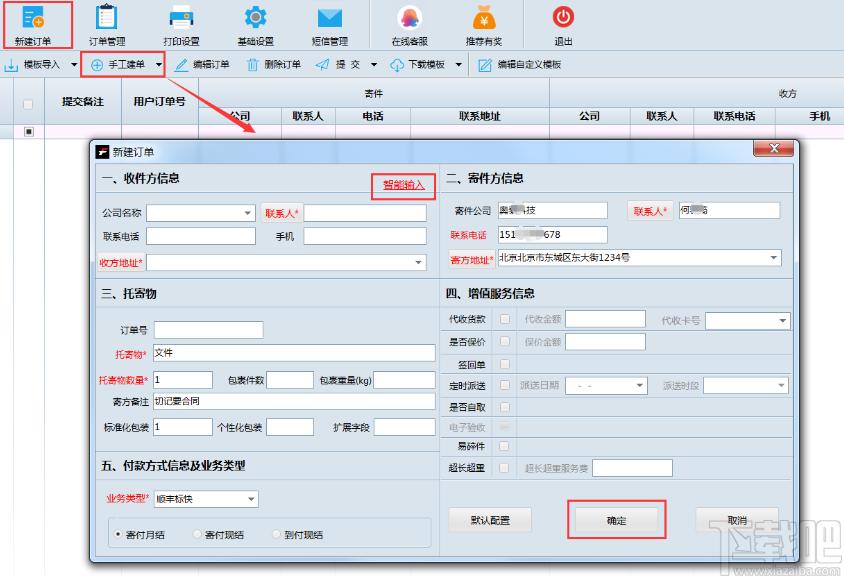Click the 取消 cancel button
The image size is (844, 576).
[x=737, y=520]
